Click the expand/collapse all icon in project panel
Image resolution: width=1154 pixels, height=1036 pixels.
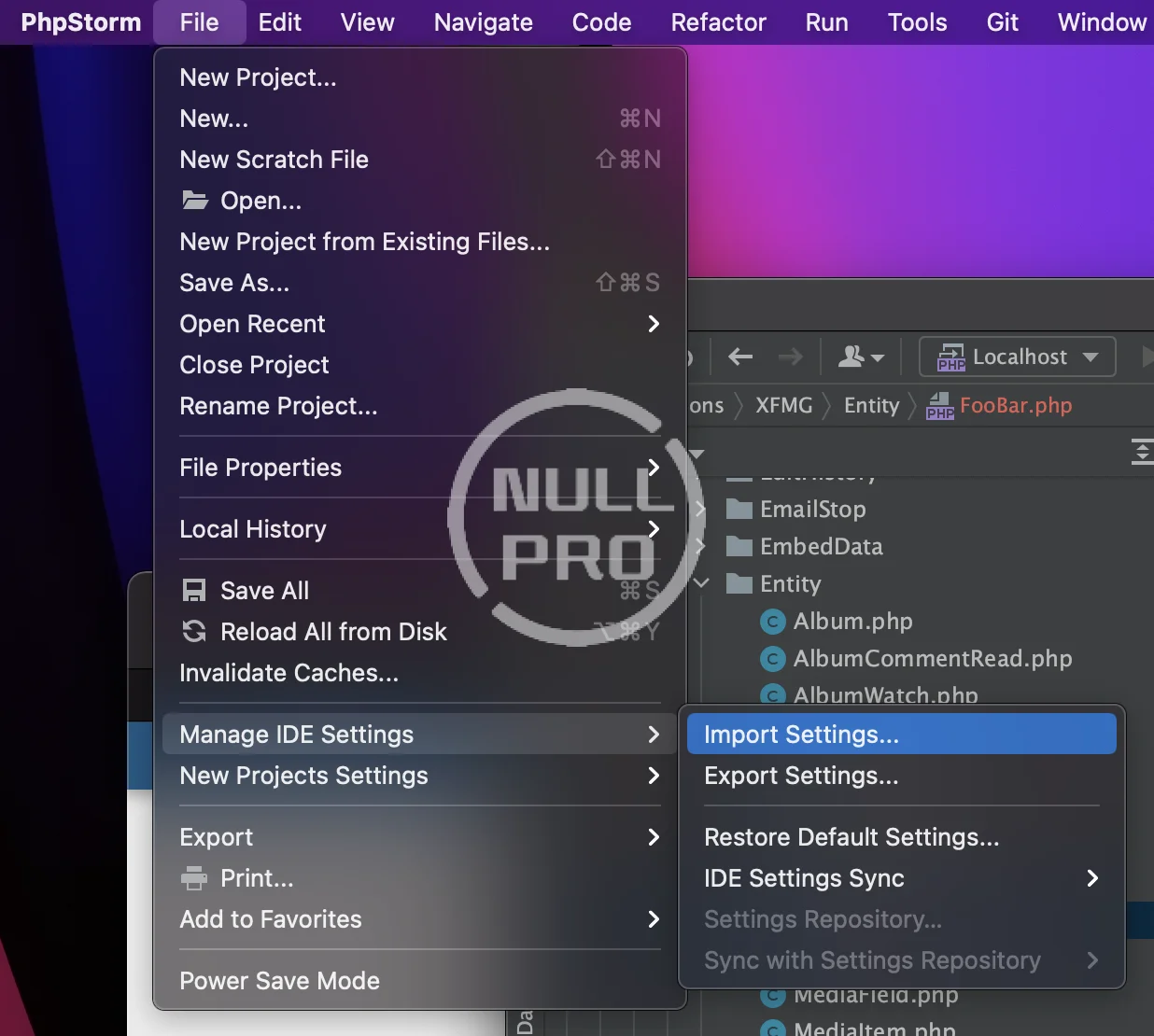pos(1142,453)
